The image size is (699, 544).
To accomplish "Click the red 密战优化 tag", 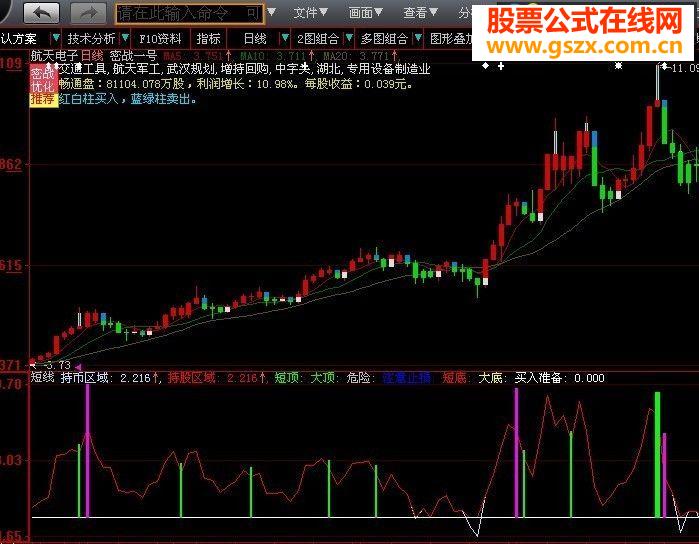I will [x=43, y=79].
